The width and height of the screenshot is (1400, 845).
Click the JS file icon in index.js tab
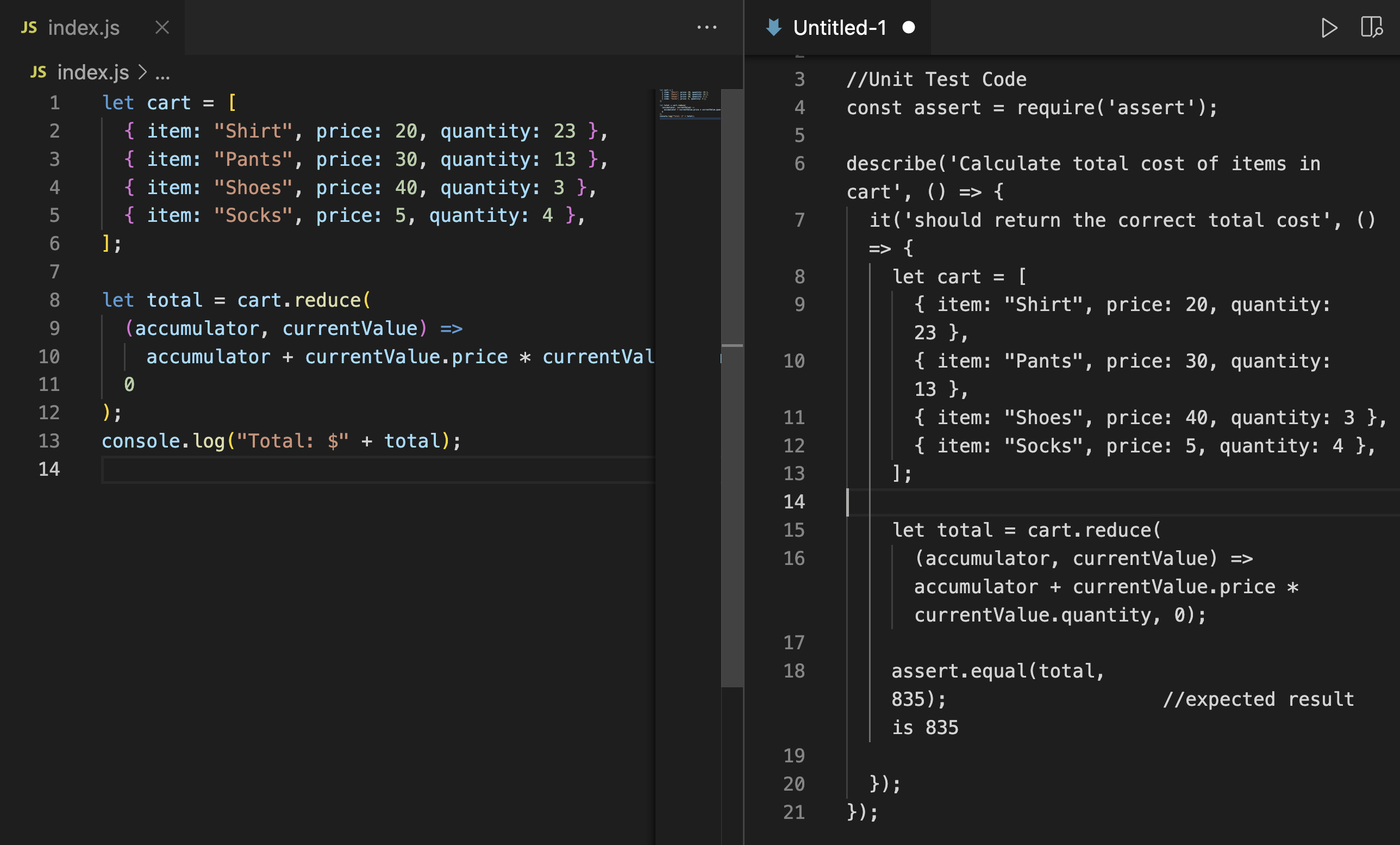tap(29, 27)
